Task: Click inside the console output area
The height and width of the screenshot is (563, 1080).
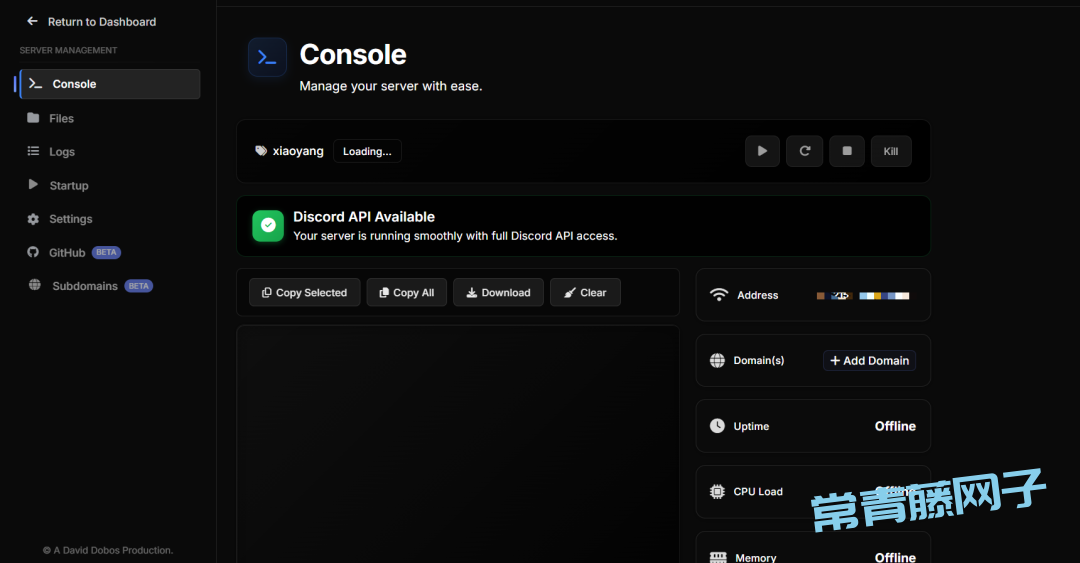Action: point(457,440)
